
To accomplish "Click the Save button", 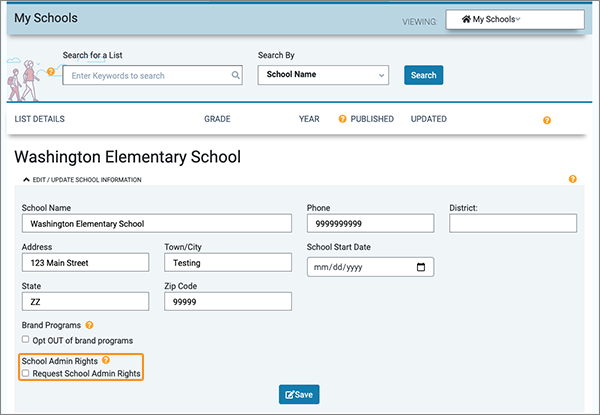I will point(299,394).
